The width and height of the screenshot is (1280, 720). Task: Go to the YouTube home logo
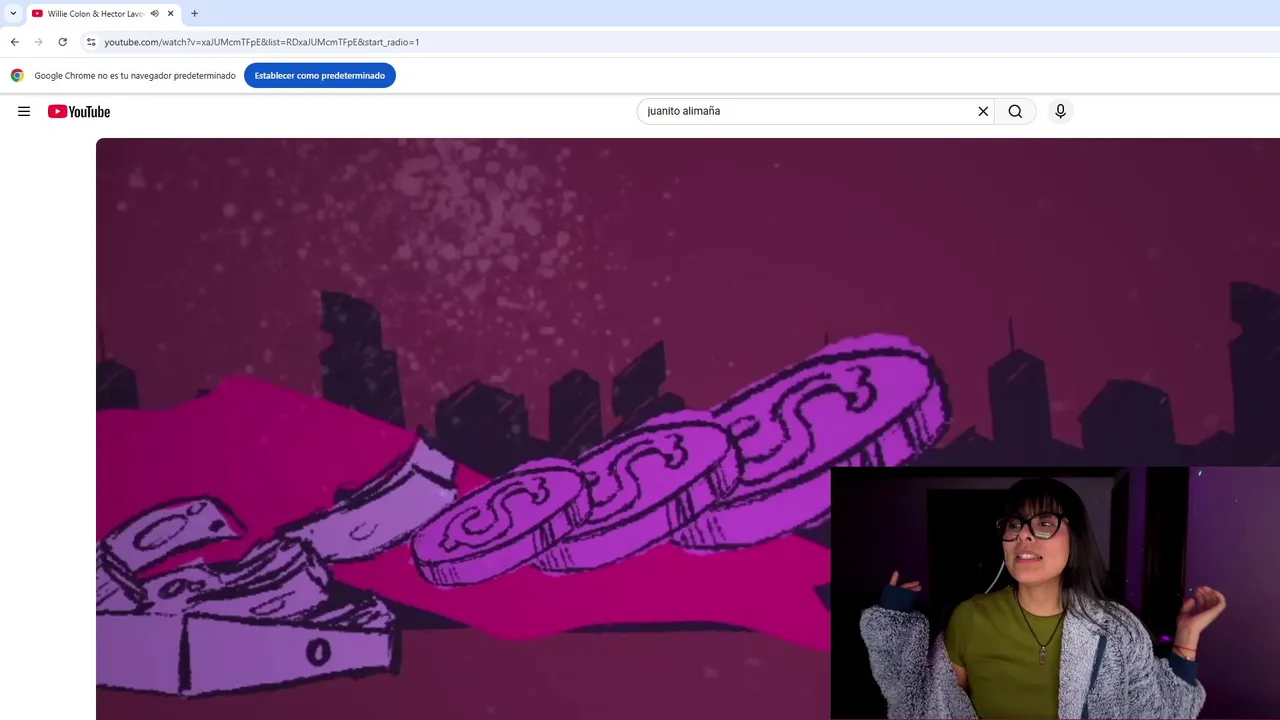click(79, 111)
